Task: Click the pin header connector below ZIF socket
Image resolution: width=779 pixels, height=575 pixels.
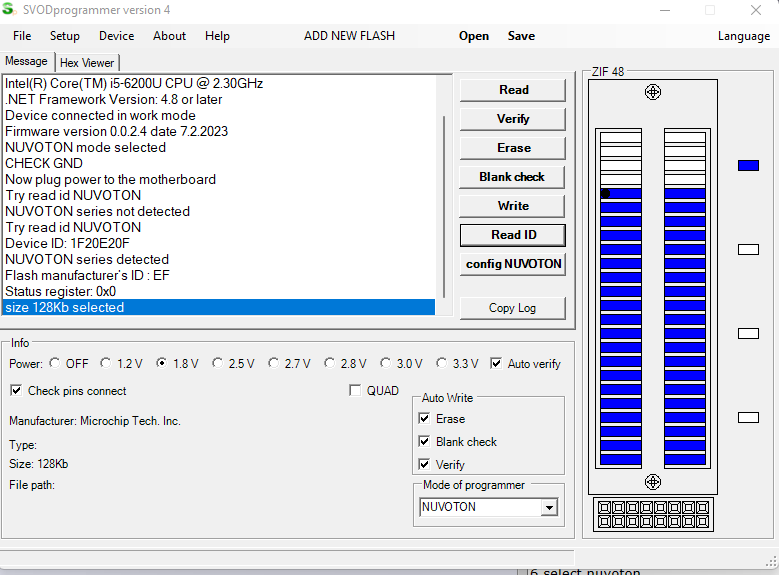Action: (652, 515)
